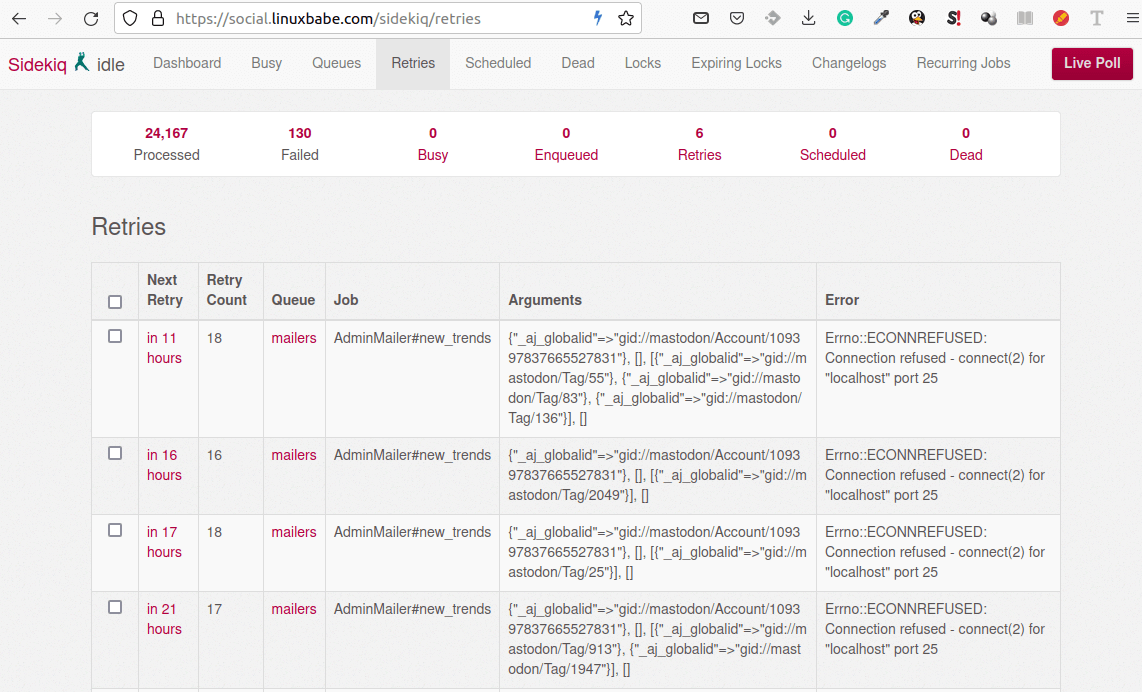
Task: Click the 130 Failed stat
Action: 300,143
